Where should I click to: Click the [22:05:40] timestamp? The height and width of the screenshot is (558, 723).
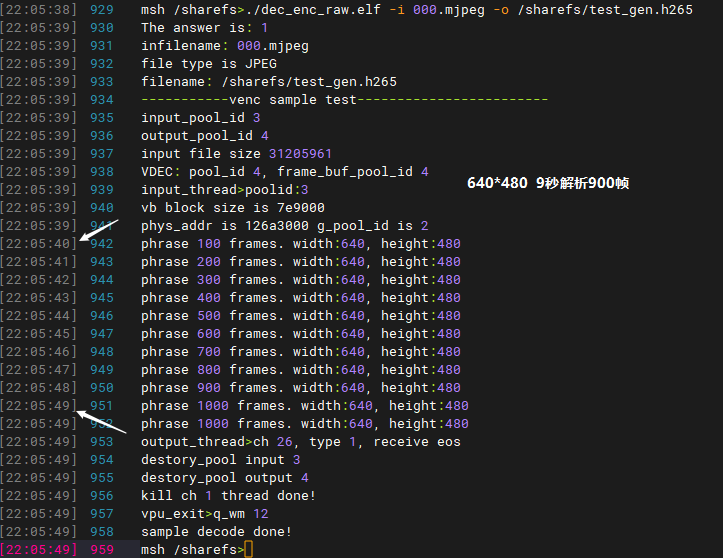pos(38,243)
